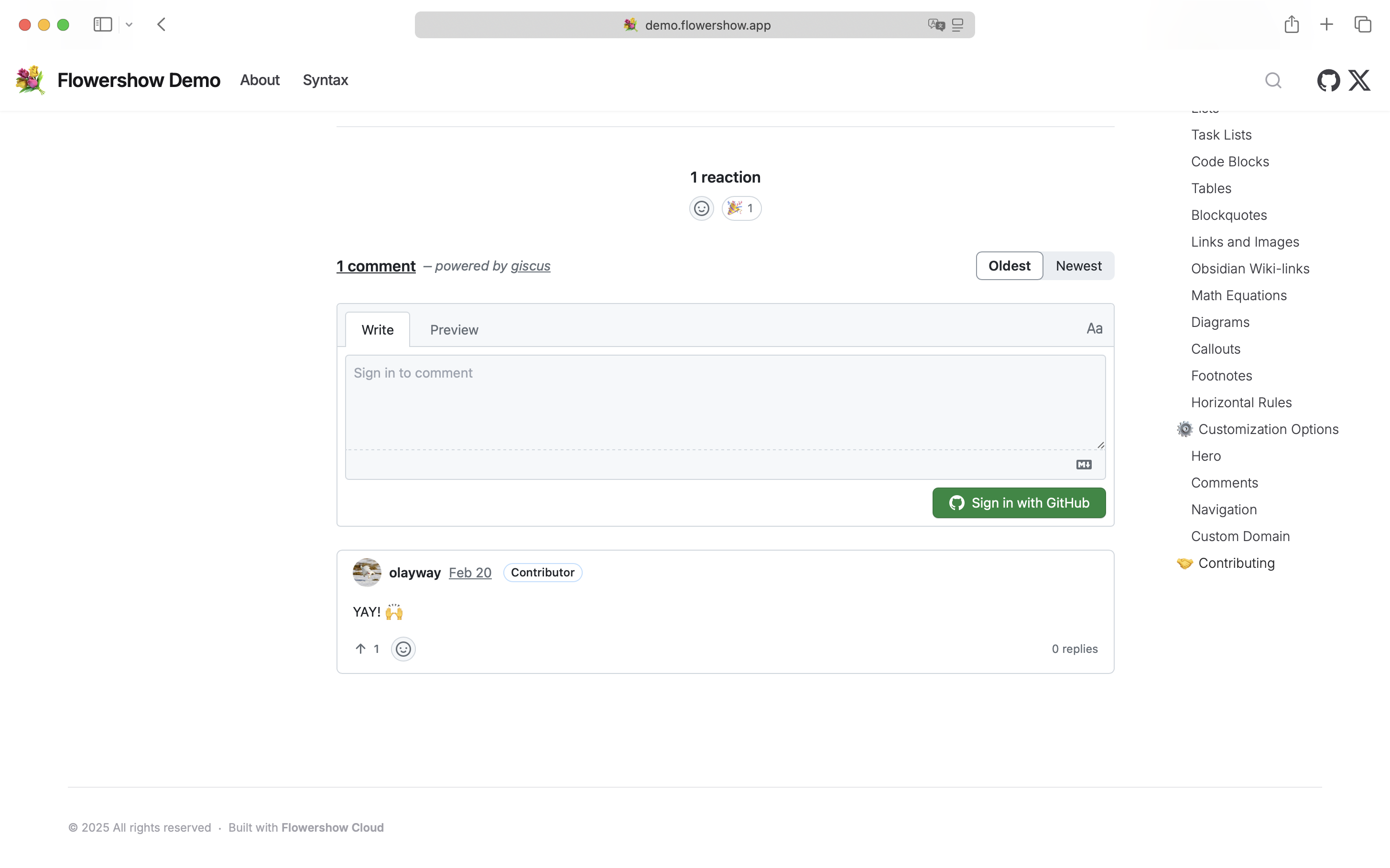
Task: Toggle Aa text formatting toolbar
Action: pos(1094,329)
